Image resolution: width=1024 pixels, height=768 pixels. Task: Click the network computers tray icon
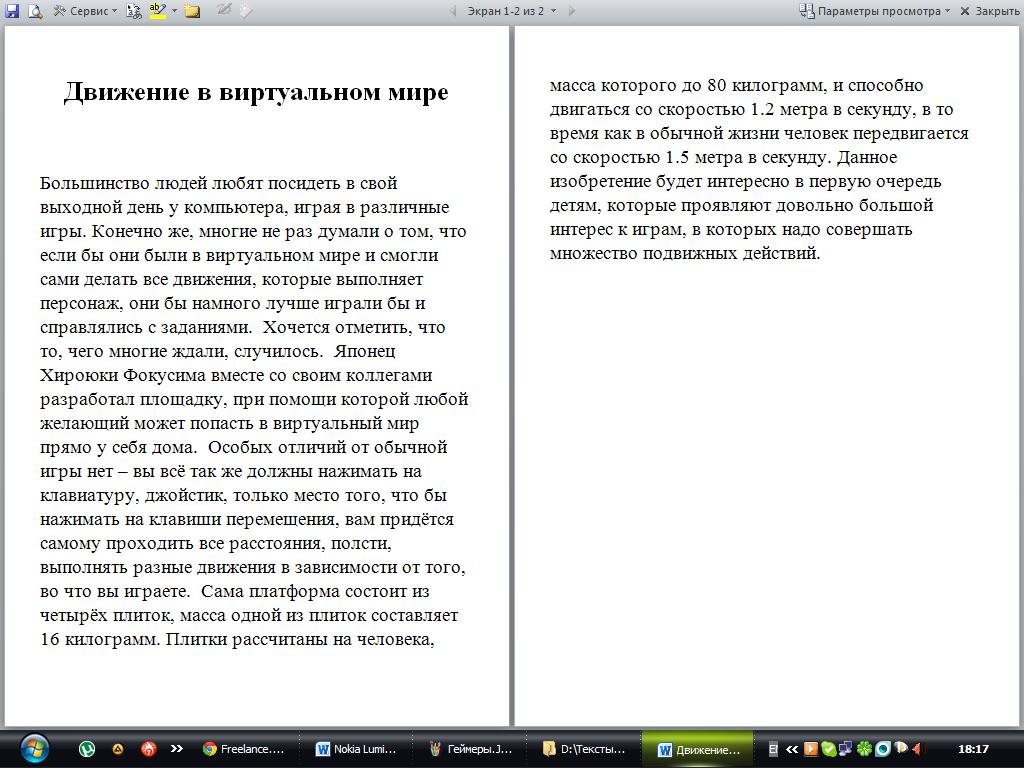pos(846,749)
